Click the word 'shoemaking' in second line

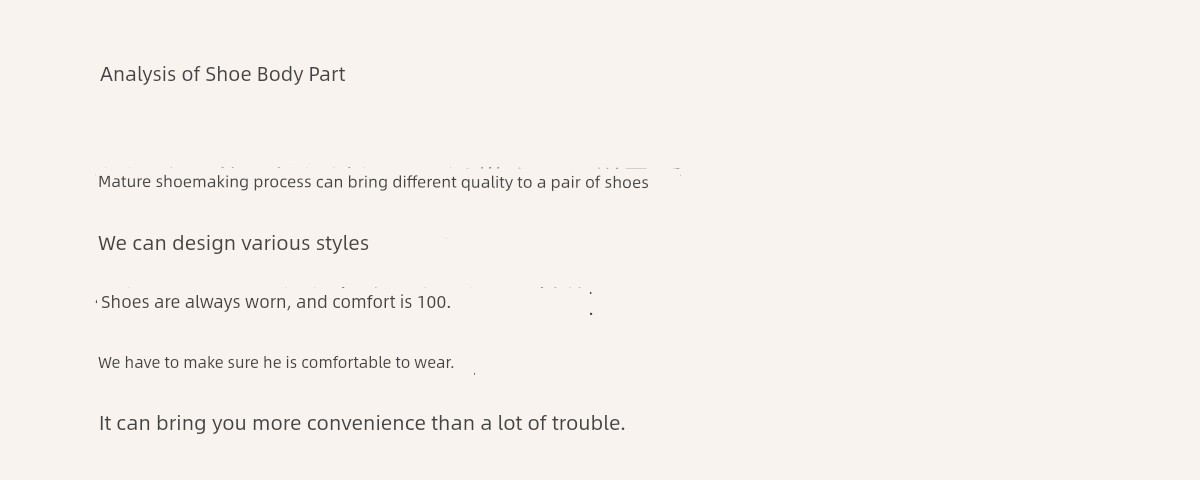point(202,182)
